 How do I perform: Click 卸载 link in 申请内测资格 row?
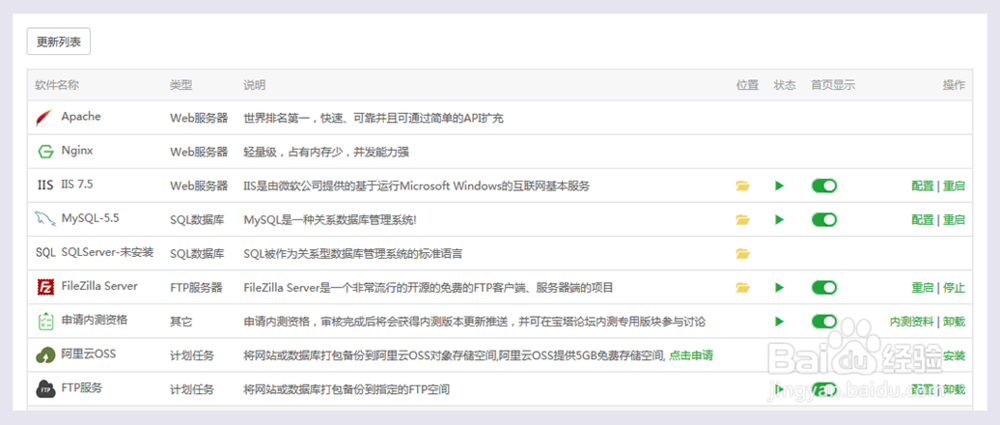point(954,321)
